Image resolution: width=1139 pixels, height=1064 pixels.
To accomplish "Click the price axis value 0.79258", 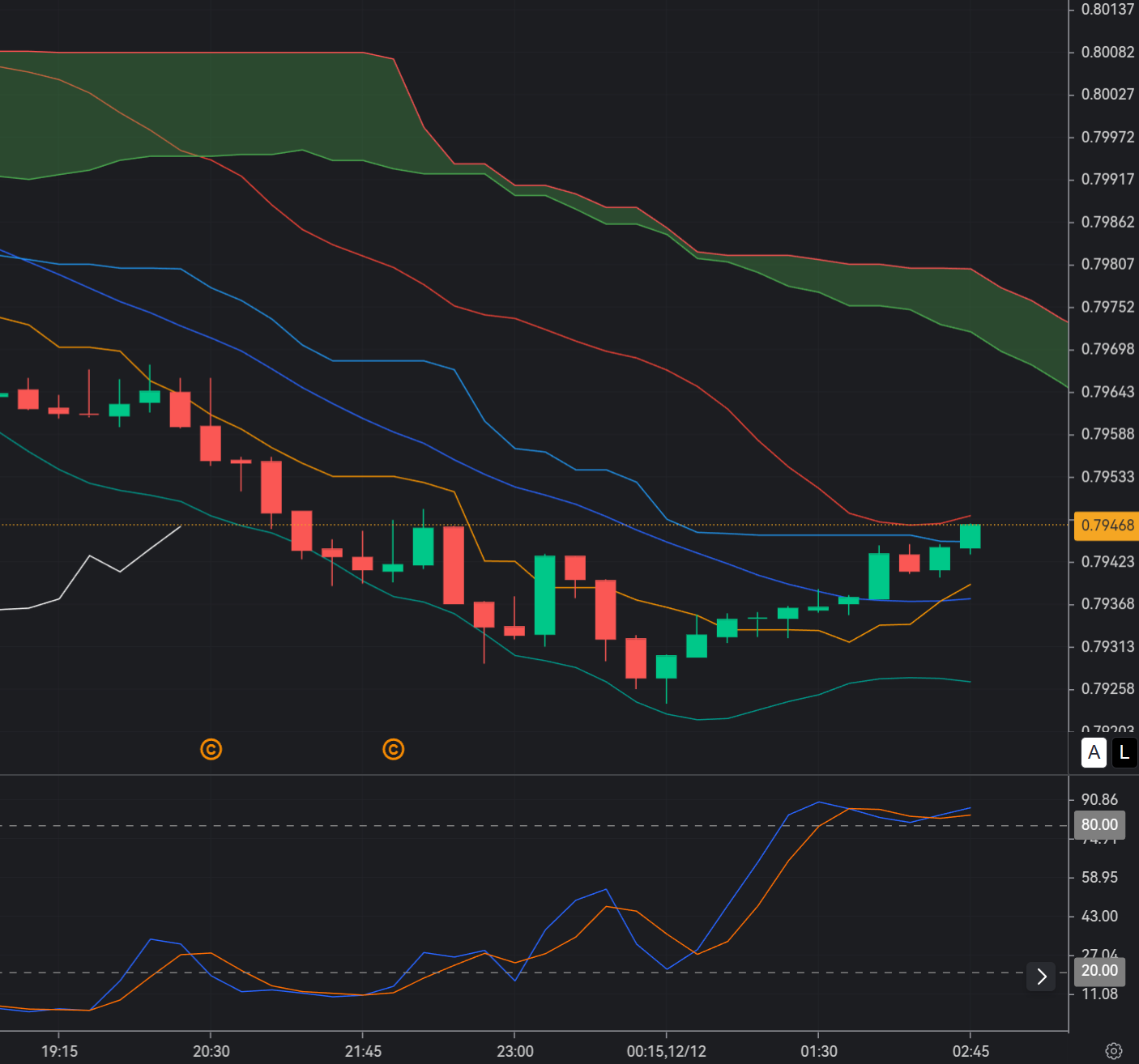I will click(x=1106, y=687).
